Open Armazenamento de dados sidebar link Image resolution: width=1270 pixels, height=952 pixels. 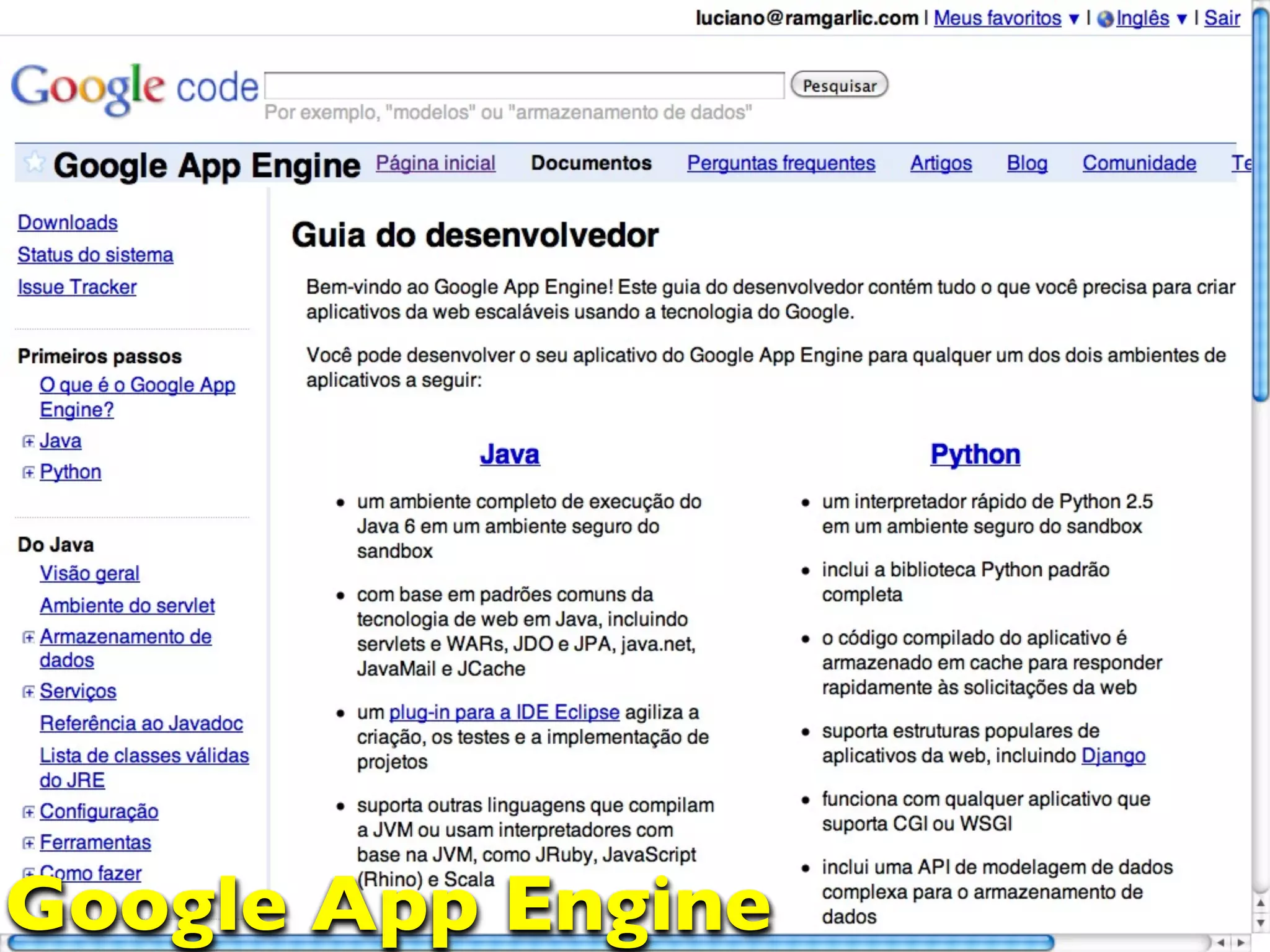click(x=126, y=648)
